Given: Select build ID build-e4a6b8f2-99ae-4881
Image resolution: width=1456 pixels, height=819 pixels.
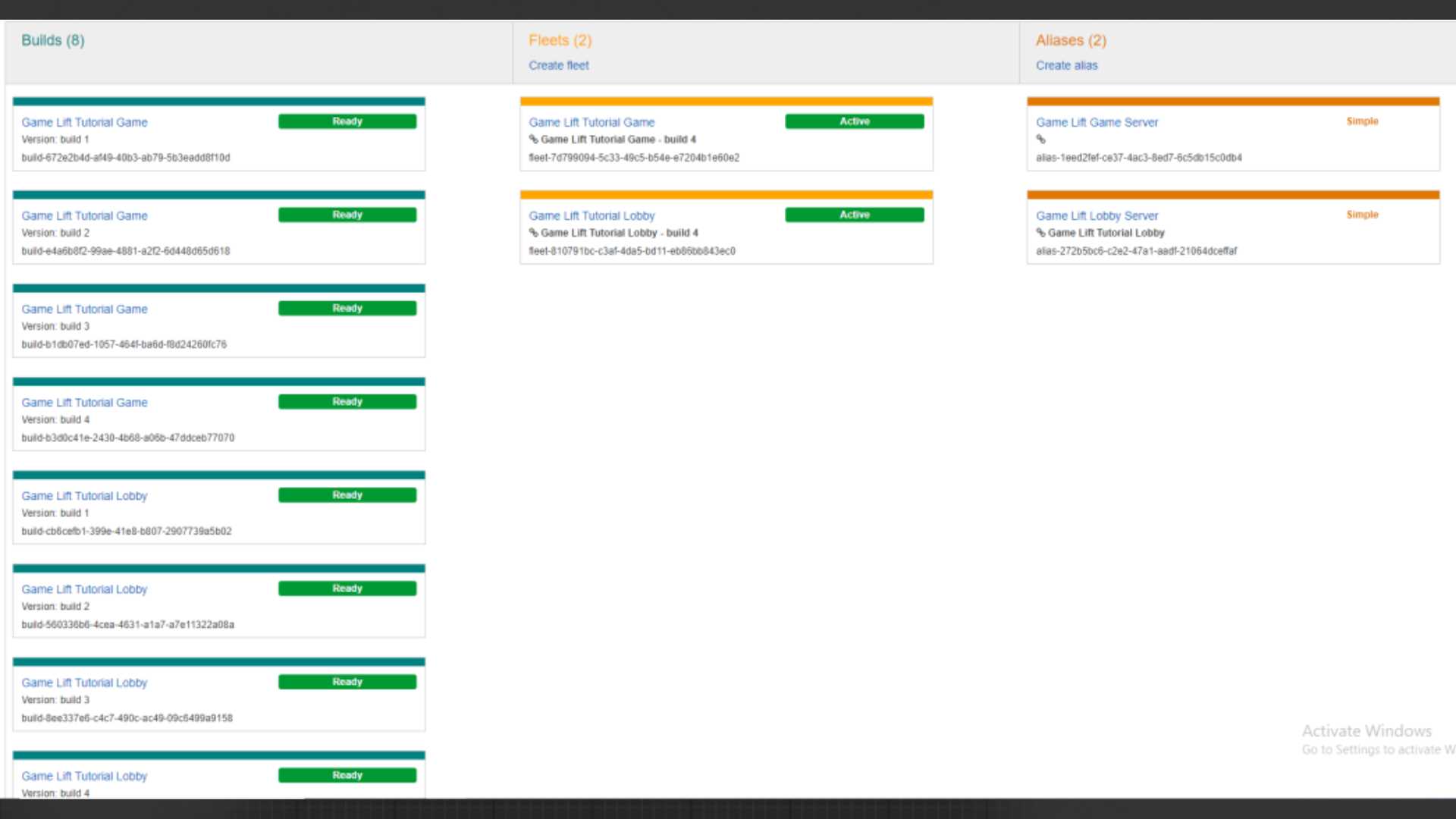Looking at the screenshot, I should click(126, 251).
